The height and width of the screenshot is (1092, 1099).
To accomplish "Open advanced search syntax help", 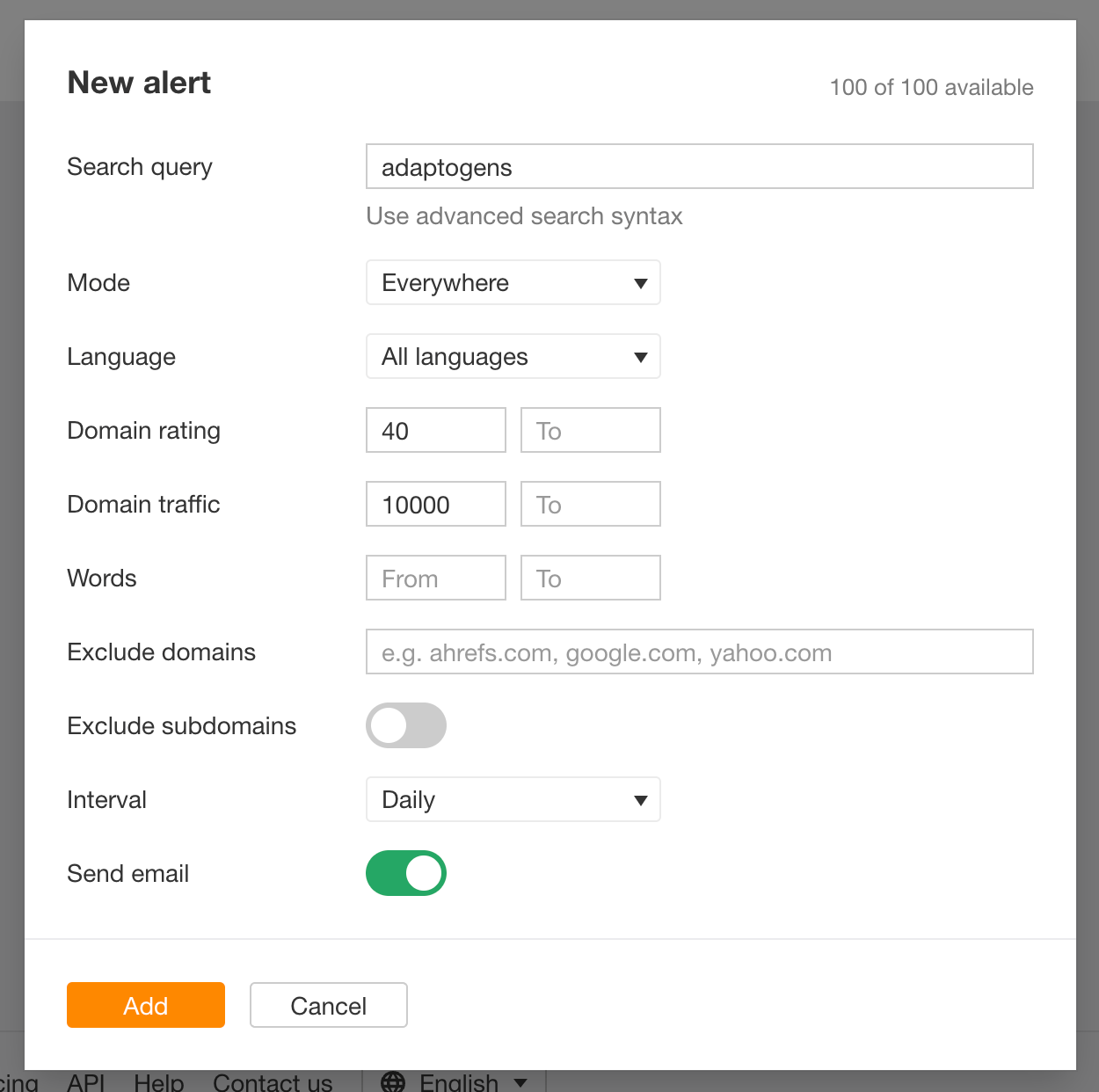I will pos(524,215).
